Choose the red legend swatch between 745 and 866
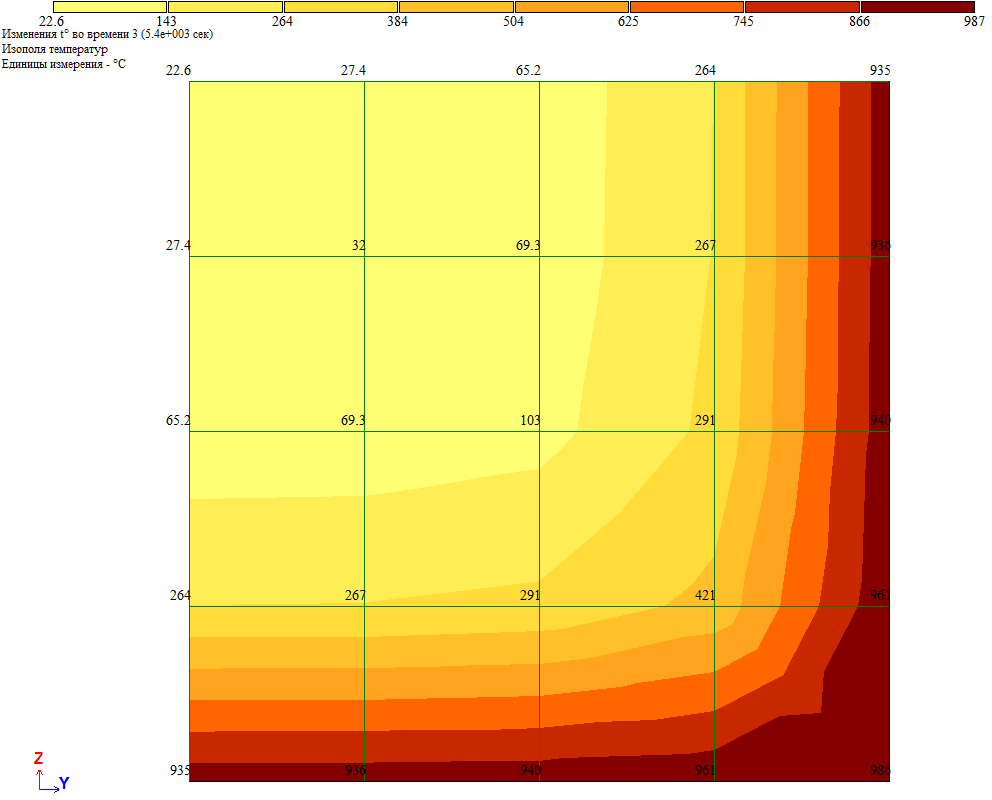Screen dimensions: 992x800 coord(802,7)
